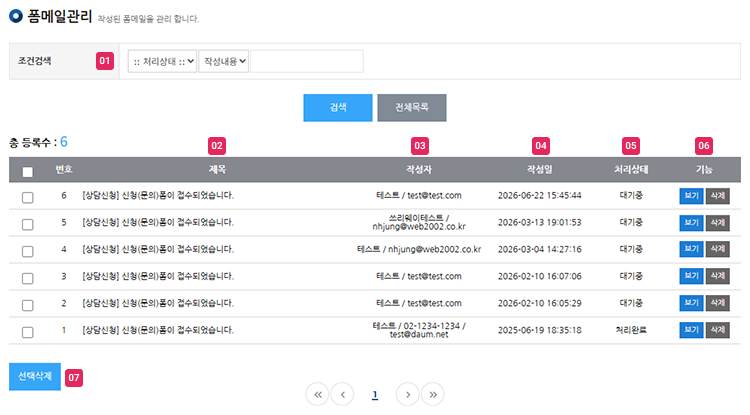The width and height of the screenshot is (750, 415).
Task: Click 보기 for row dated 2026-06-22
Action: click(x=691, y=196)
